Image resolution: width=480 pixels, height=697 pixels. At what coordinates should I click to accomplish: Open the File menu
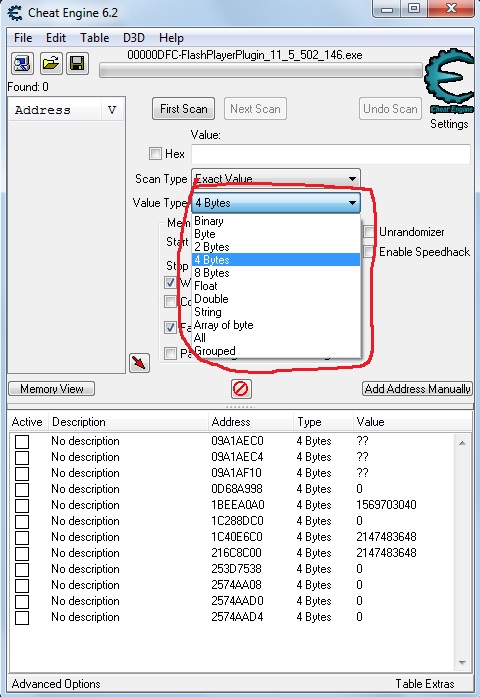[x=23, y=38]
